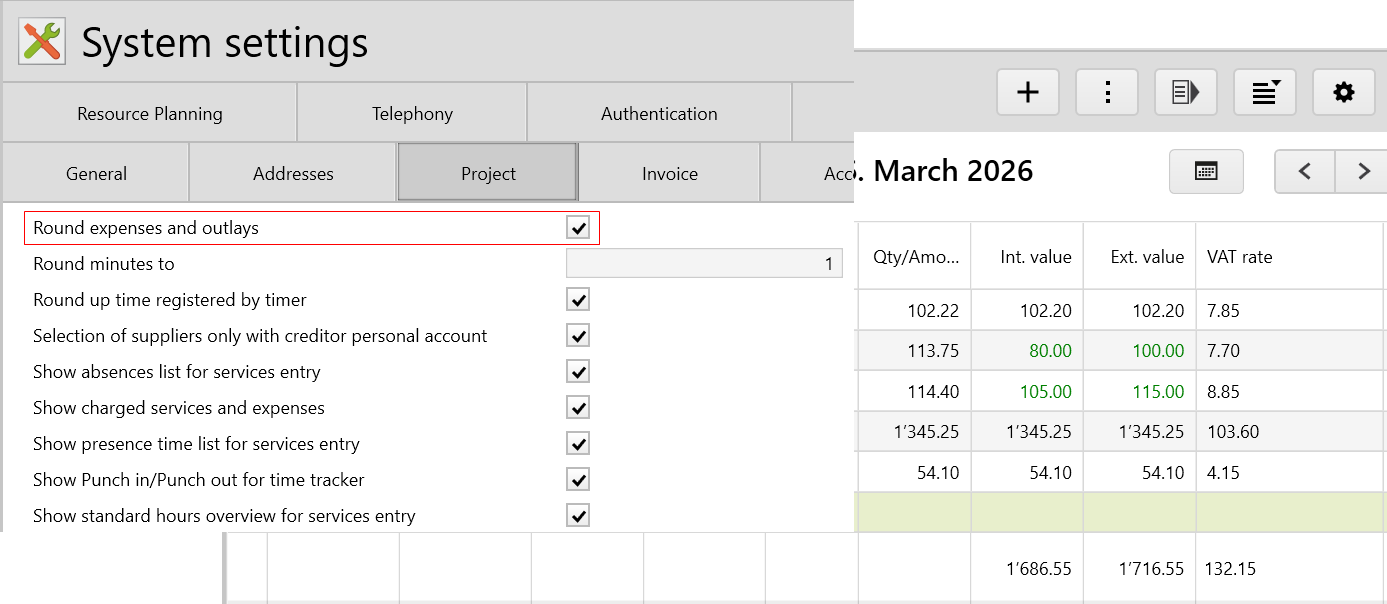Click the System settings wrench icon
Viewport: 1387px width, 604px height.
[43, 42]
